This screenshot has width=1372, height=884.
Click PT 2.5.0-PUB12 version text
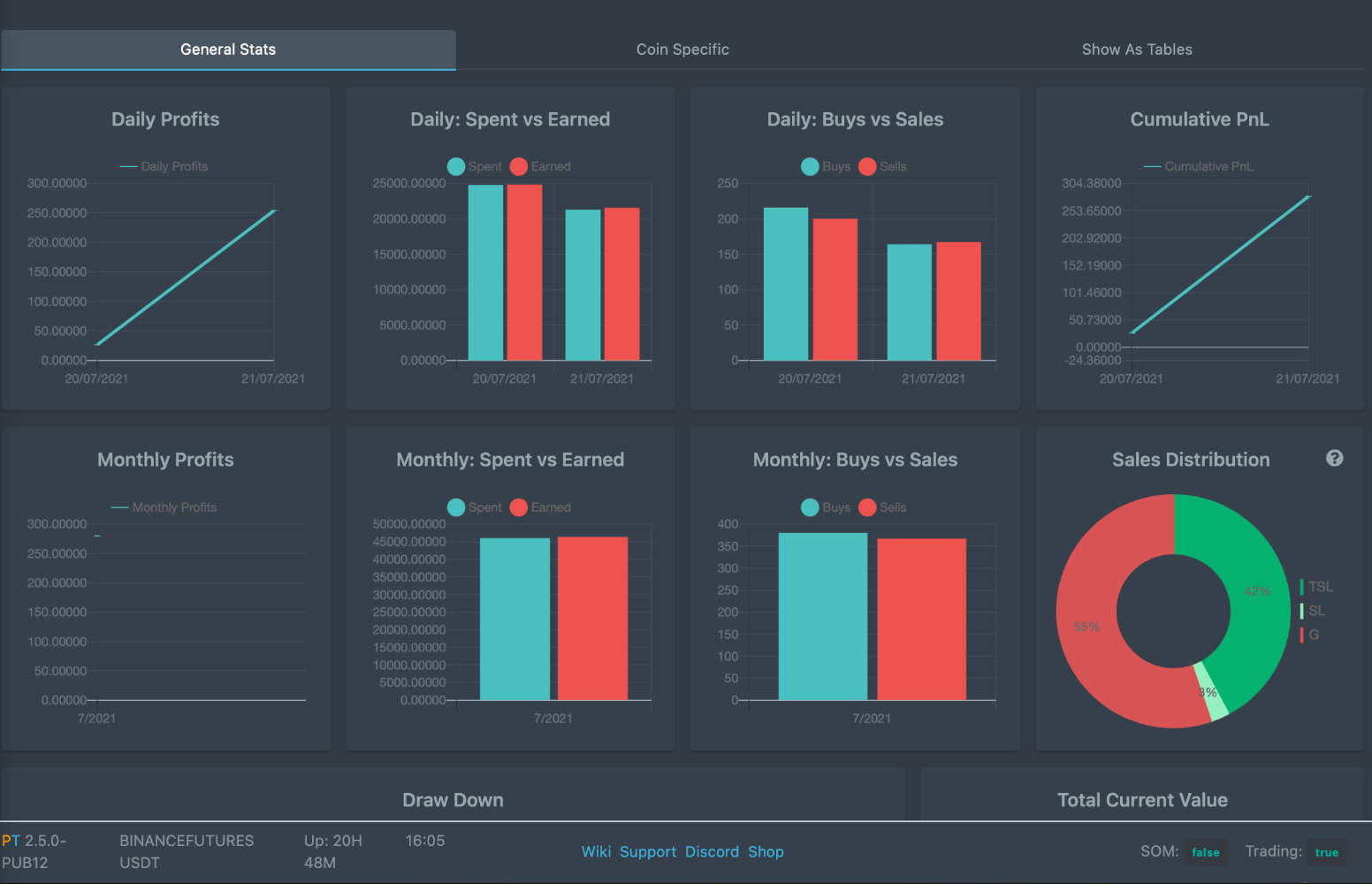tap(34, 851)
